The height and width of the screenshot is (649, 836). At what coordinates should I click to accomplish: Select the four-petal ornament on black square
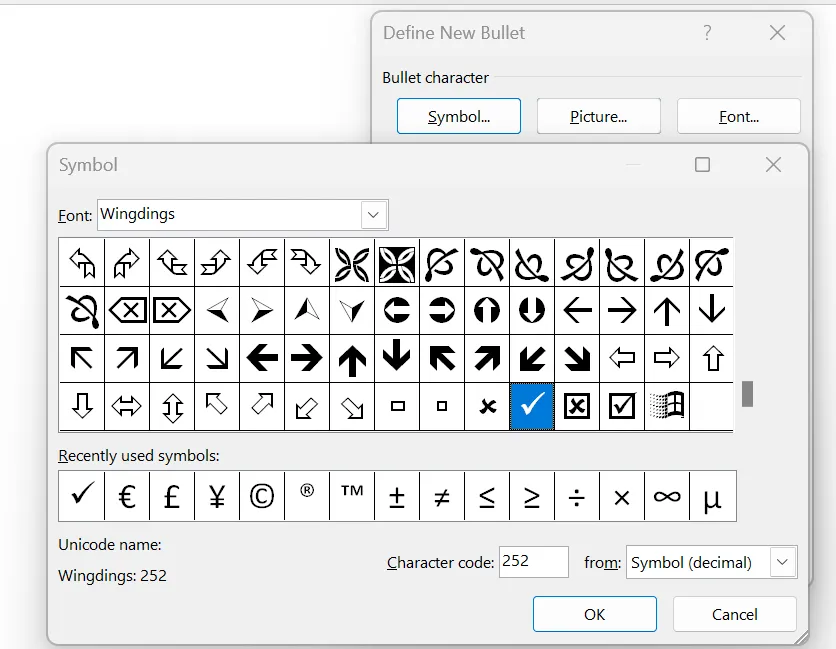pos(397,263)
